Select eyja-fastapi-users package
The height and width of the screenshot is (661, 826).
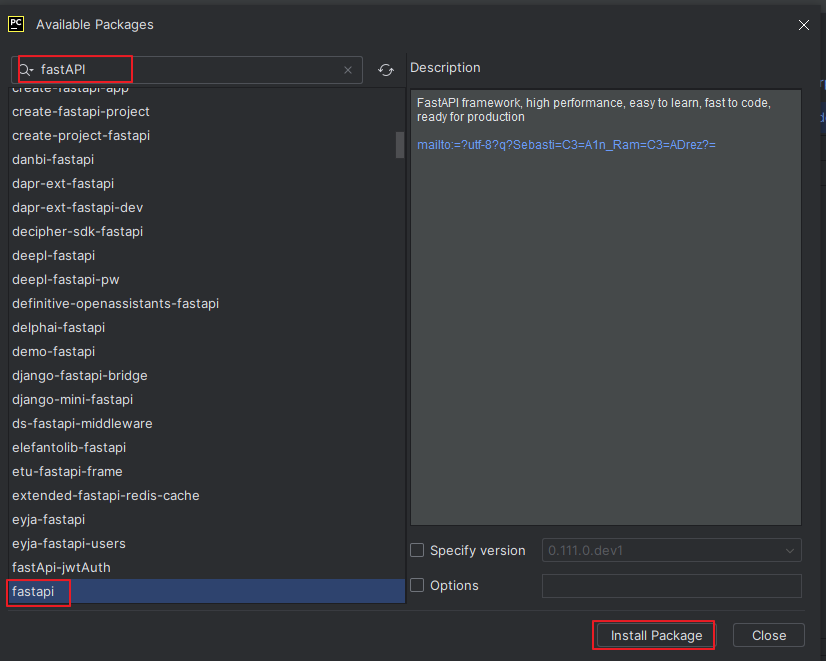[x=207, y=544]
